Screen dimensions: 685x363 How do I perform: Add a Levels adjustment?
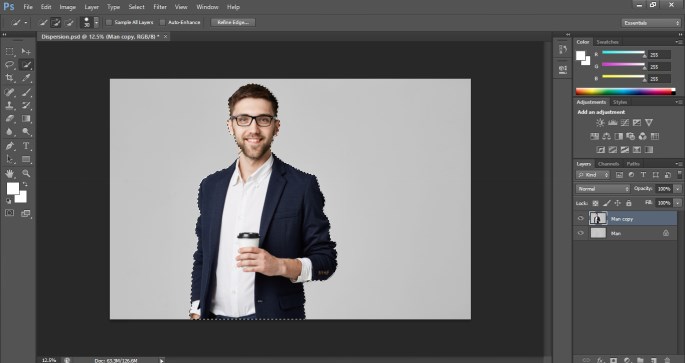612,123
